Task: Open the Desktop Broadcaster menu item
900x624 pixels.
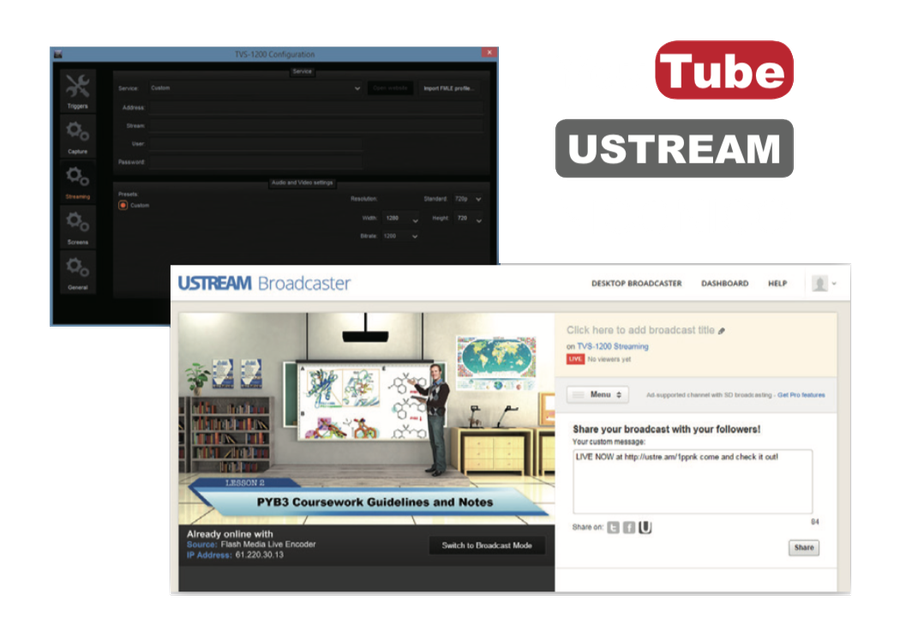Action: point(637,284)
